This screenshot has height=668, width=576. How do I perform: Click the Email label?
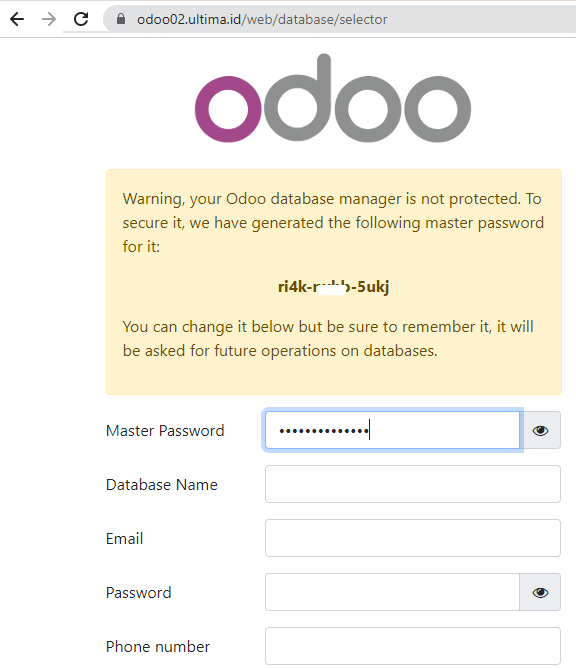[124, 539]
